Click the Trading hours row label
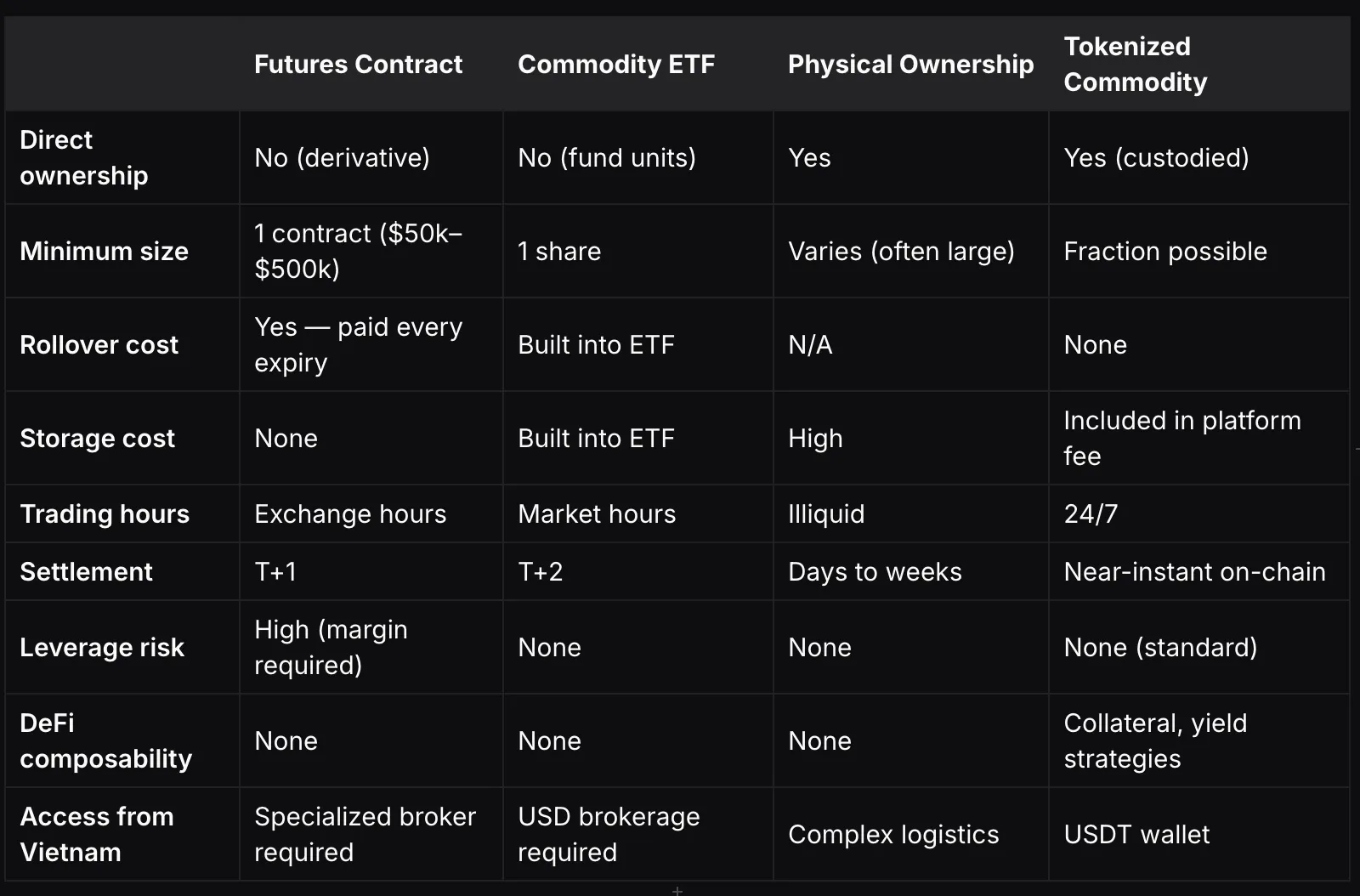Viewport: 1360px width, 896px height. pyautogui.click(x=105, y=514)
